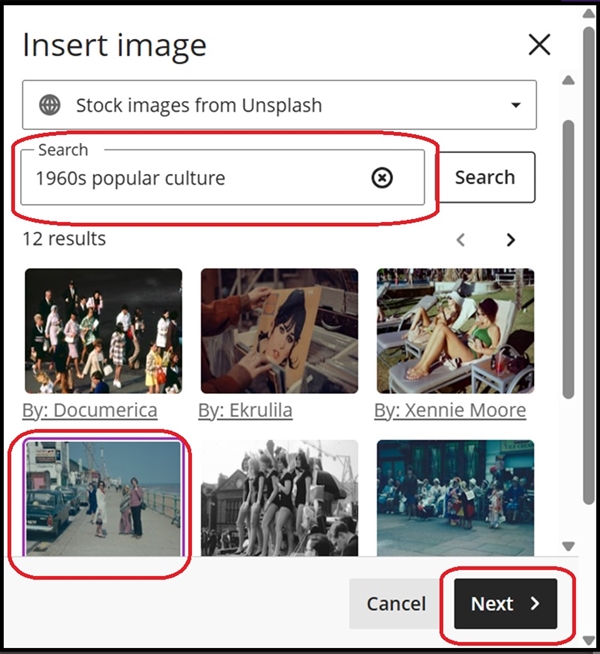Viewport: 600px width, 654px height.
Task: Open the By: Xennie Moore link
Action: pyautogui.click(x=450, y=410)
